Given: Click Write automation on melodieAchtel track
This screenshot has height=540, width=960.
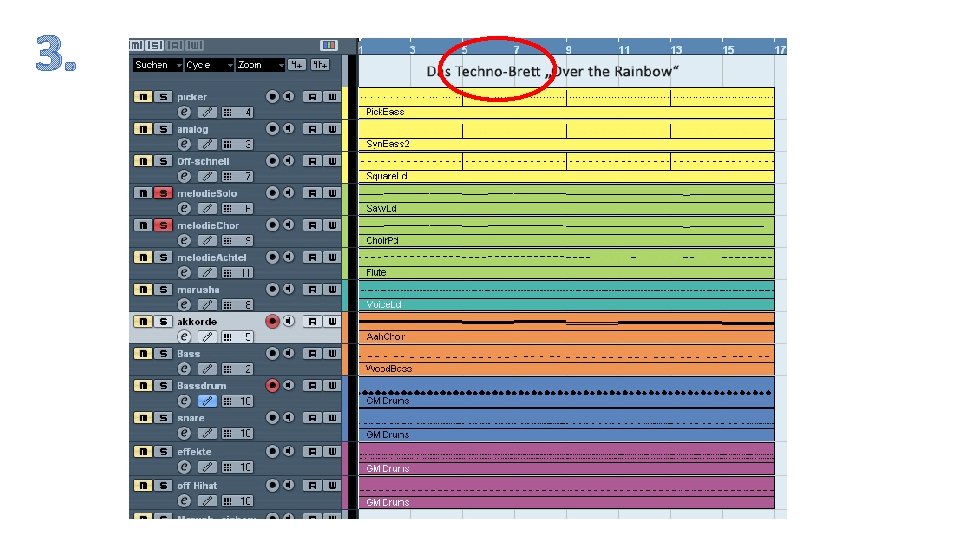Looking at the screenshot, I should click(x=331, y=257).
